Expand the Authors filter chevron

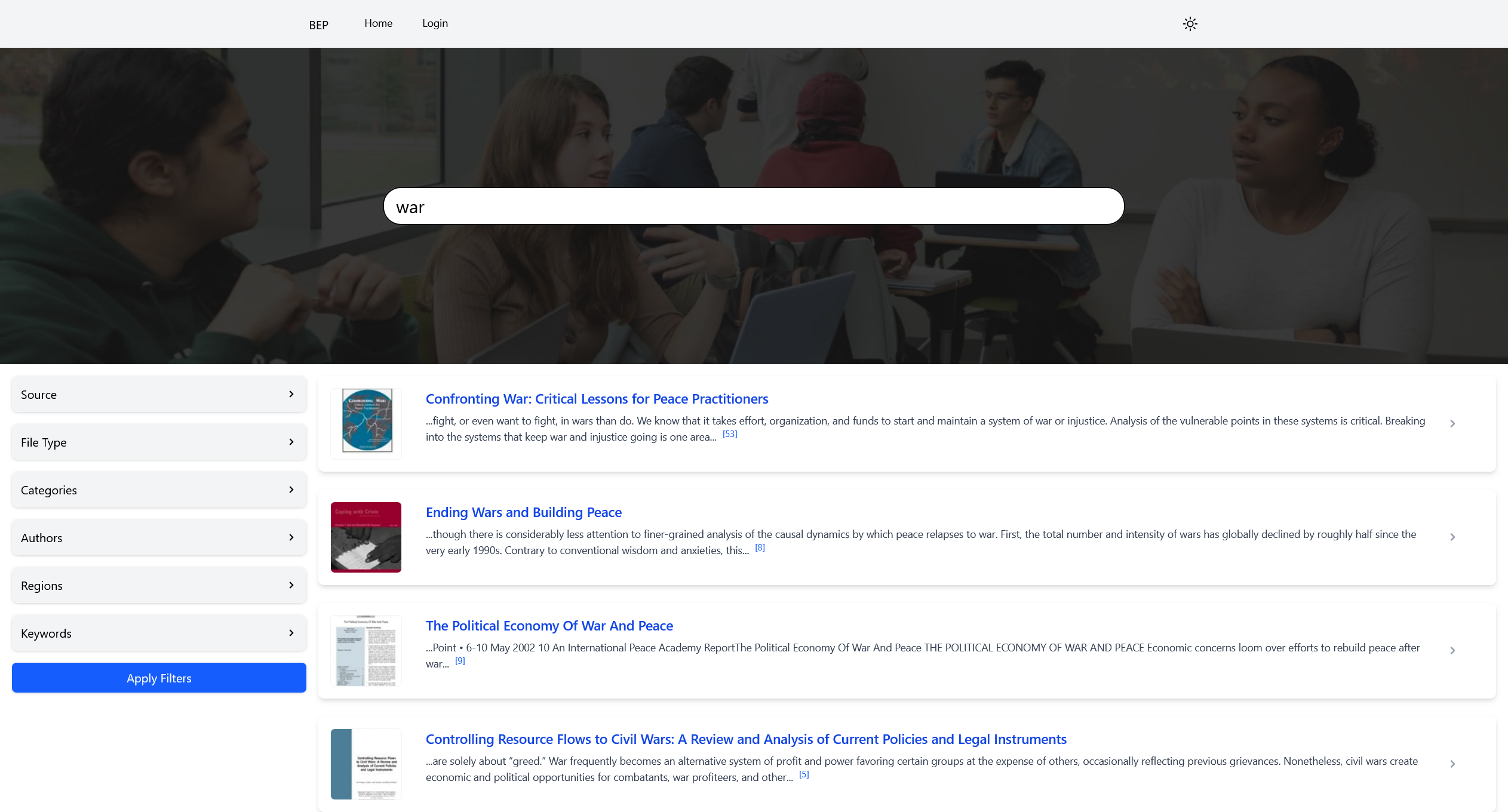(291, 537)
